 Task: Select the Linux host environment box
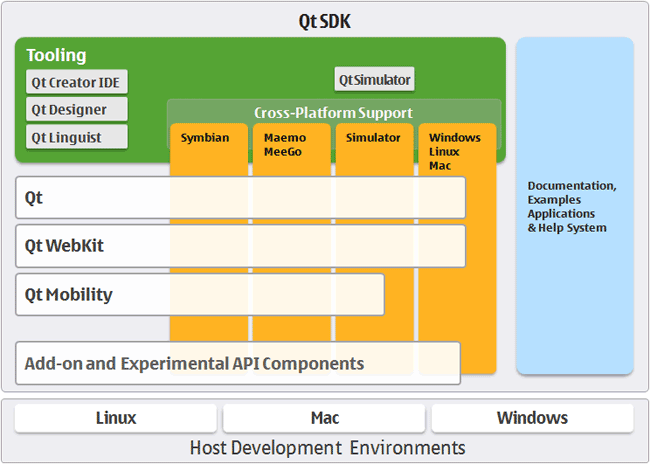(116, 418)
